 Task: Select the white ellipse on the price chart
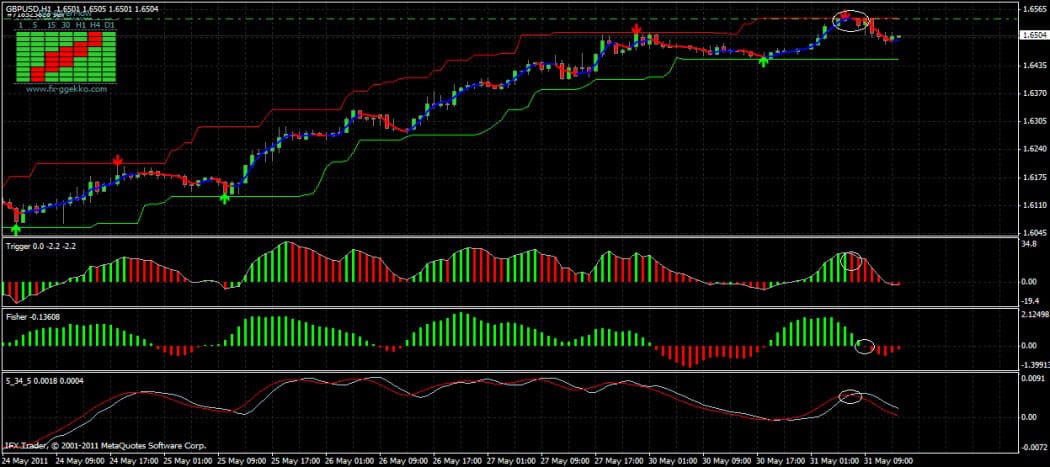coord(851,20)
